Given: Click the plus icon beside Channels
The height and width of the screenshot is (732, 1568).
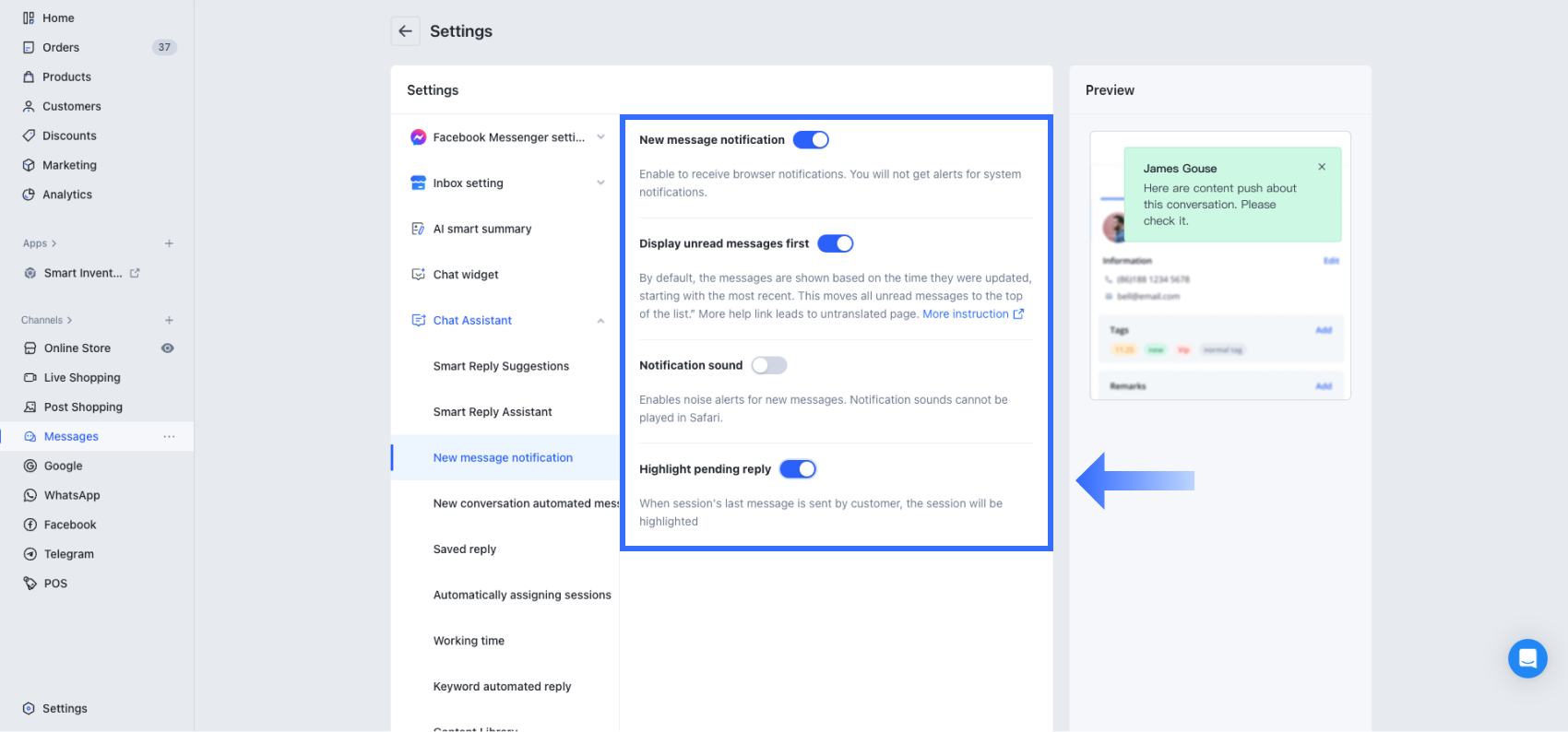Looking at the screenshot, I should coord(169,320).
